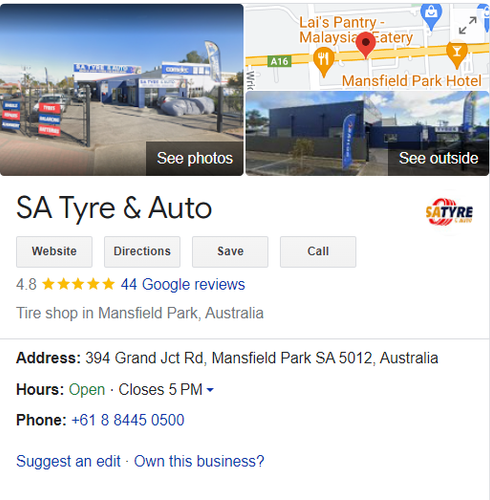Click the A16 road badge on the map
The width and height of the screenshot is (490, 500).
(x=279, y=61)
